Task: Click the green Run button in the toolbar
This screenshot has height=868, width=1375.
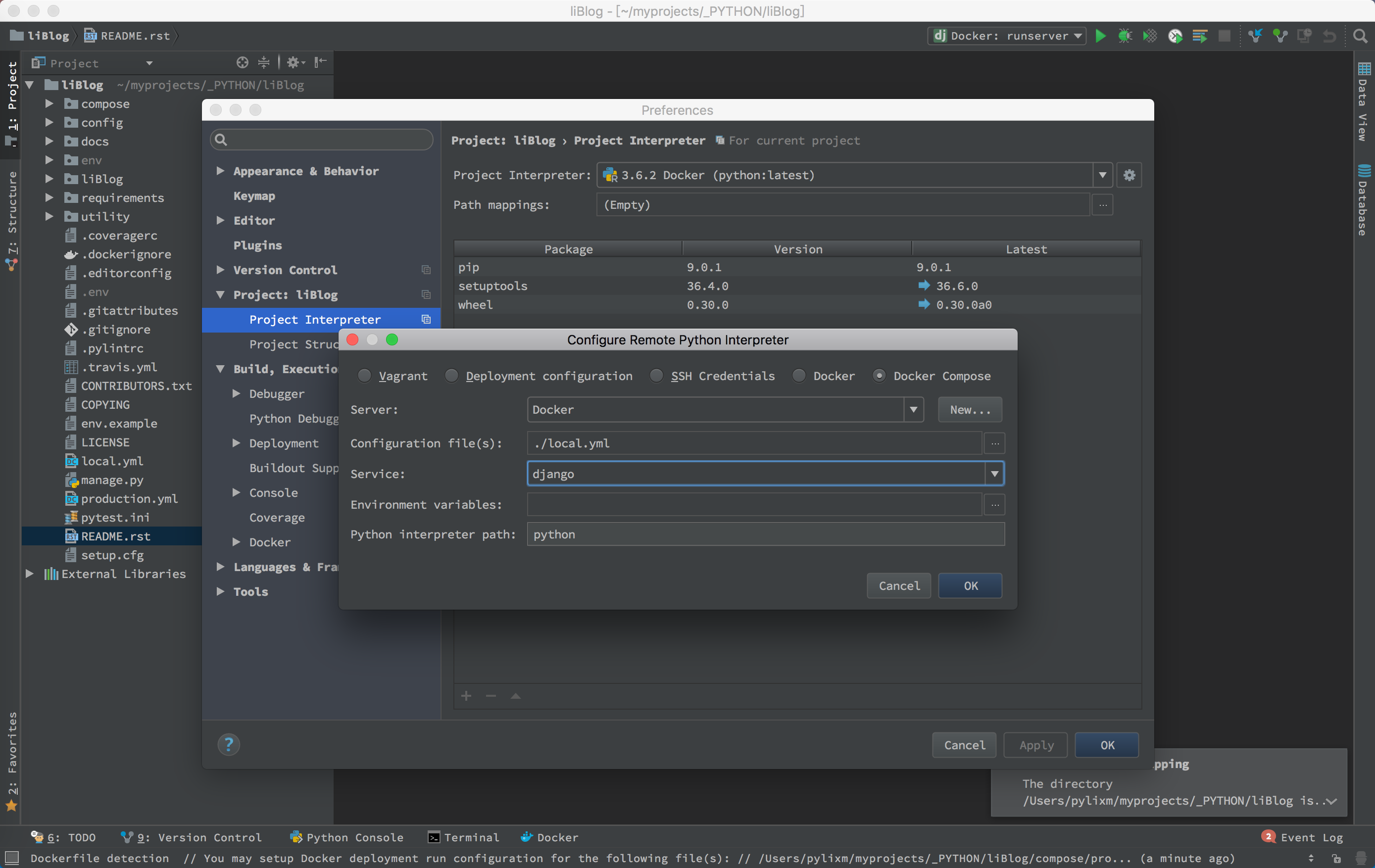Action: (x=1100, y=36)
